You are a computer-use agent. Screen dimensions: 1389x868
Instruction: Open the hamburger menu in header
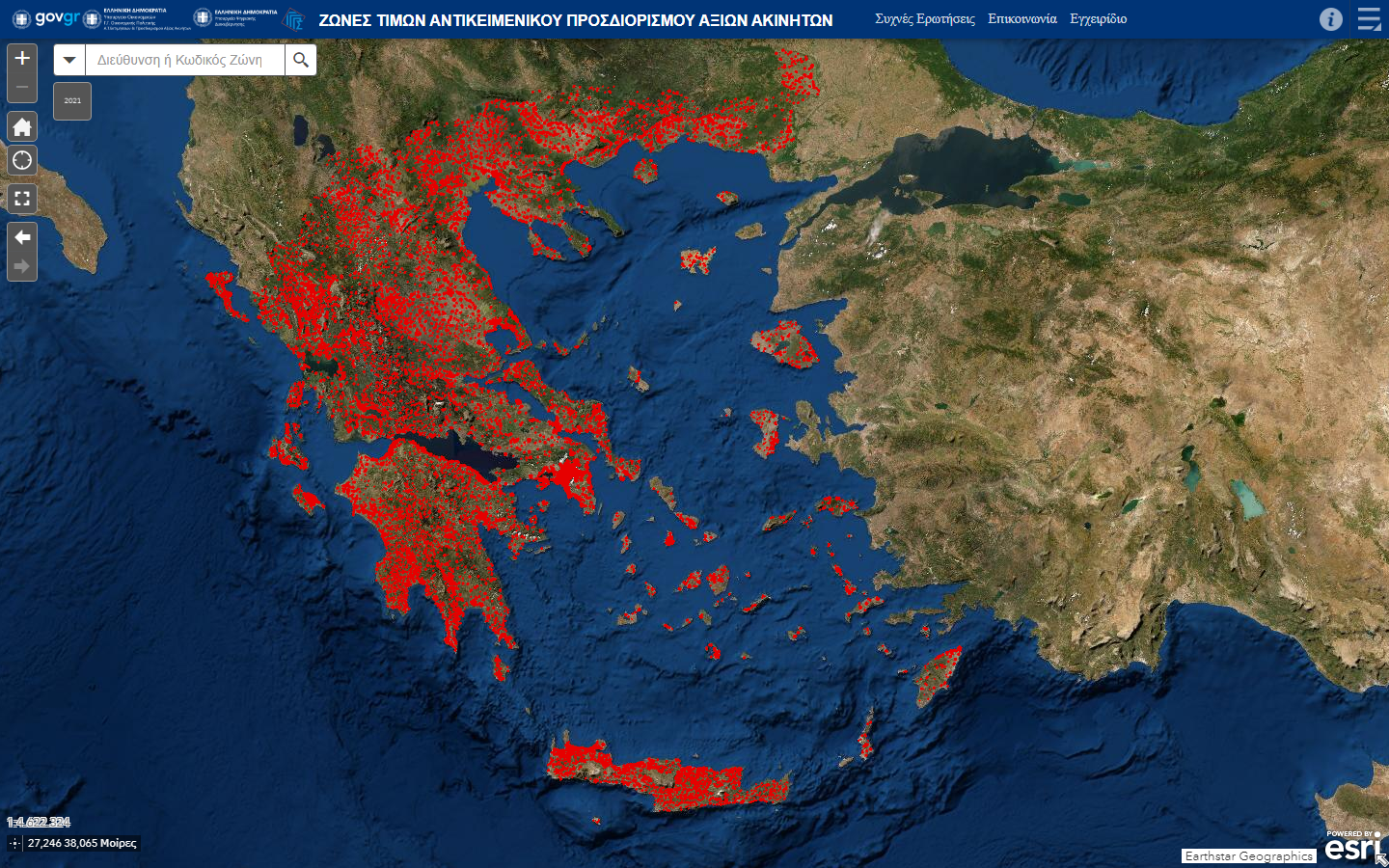(x=1369, y=19)
